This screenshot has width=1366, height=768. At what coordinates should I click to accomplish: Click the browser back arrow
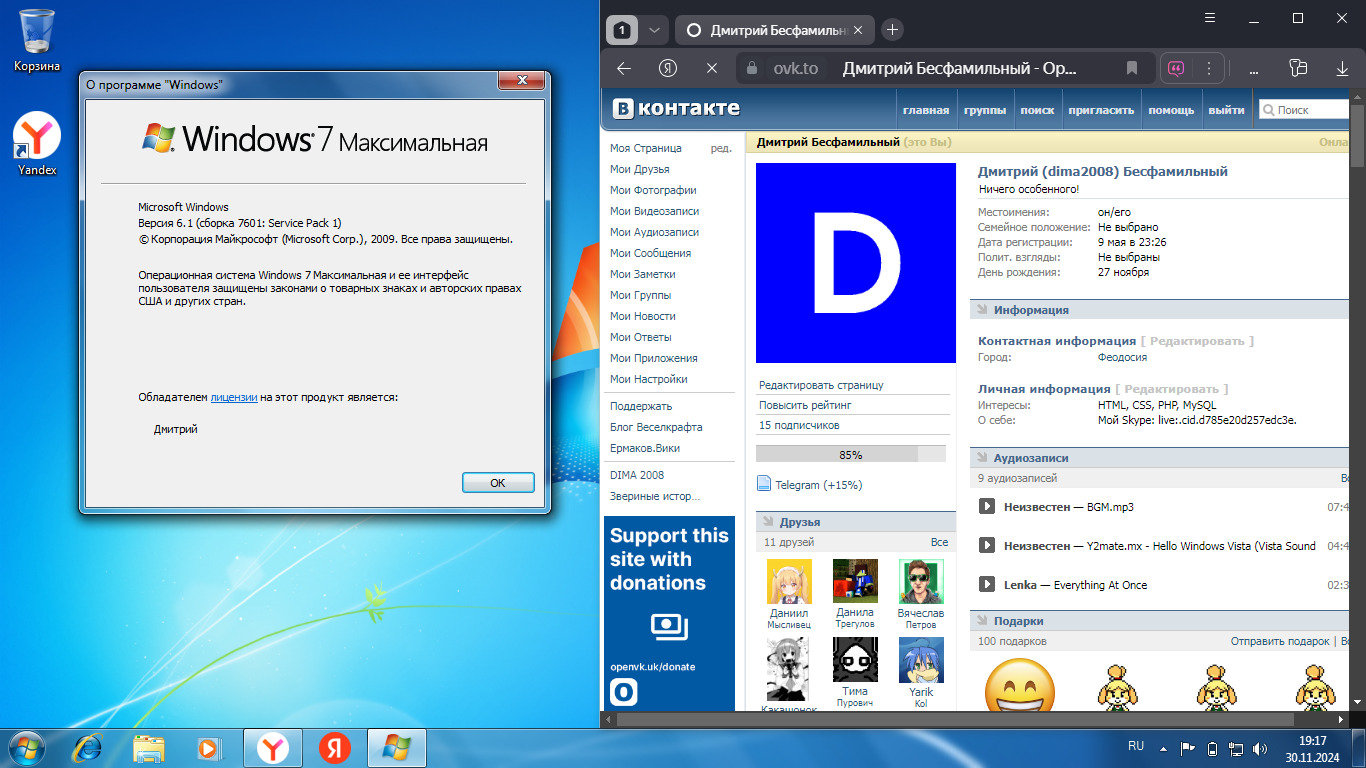pos(624,68)
